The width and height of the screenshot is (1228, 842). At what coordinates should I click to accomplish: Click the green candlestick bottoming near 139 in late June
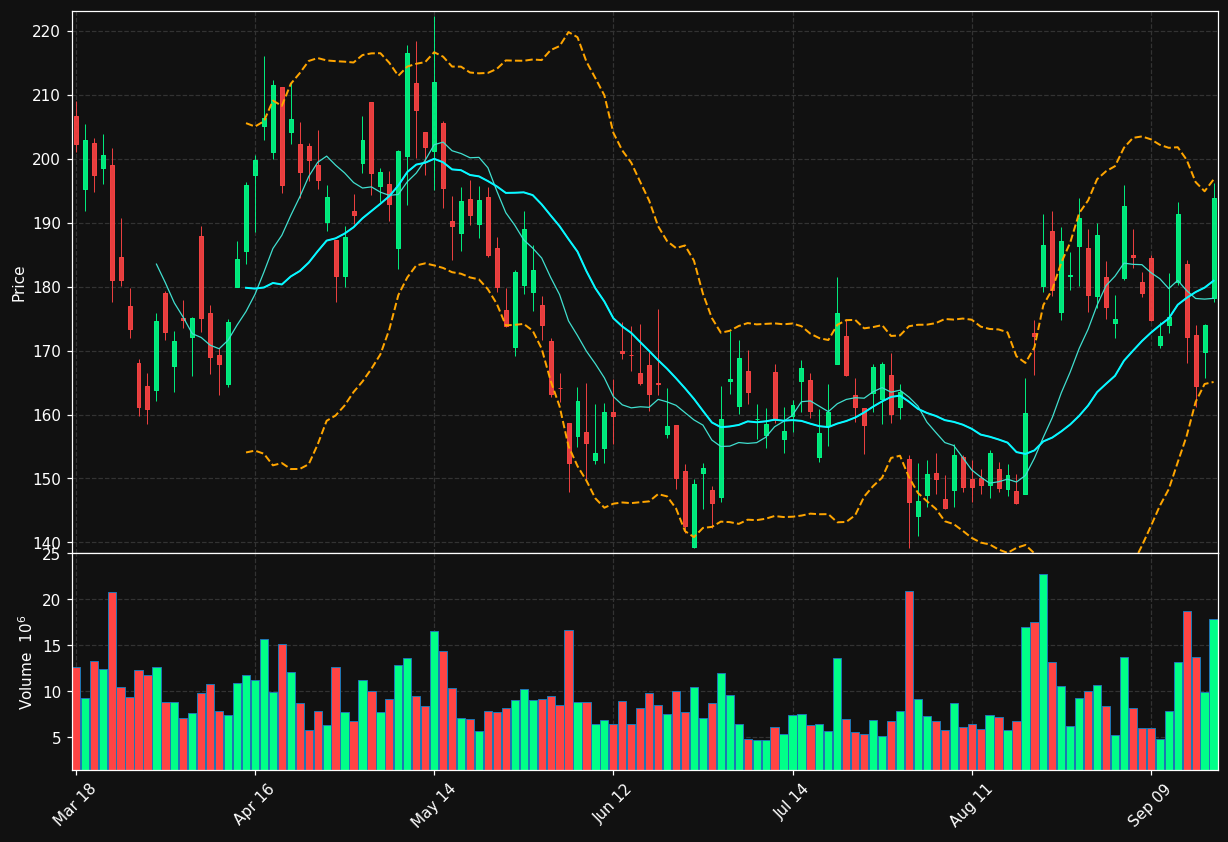694,516
